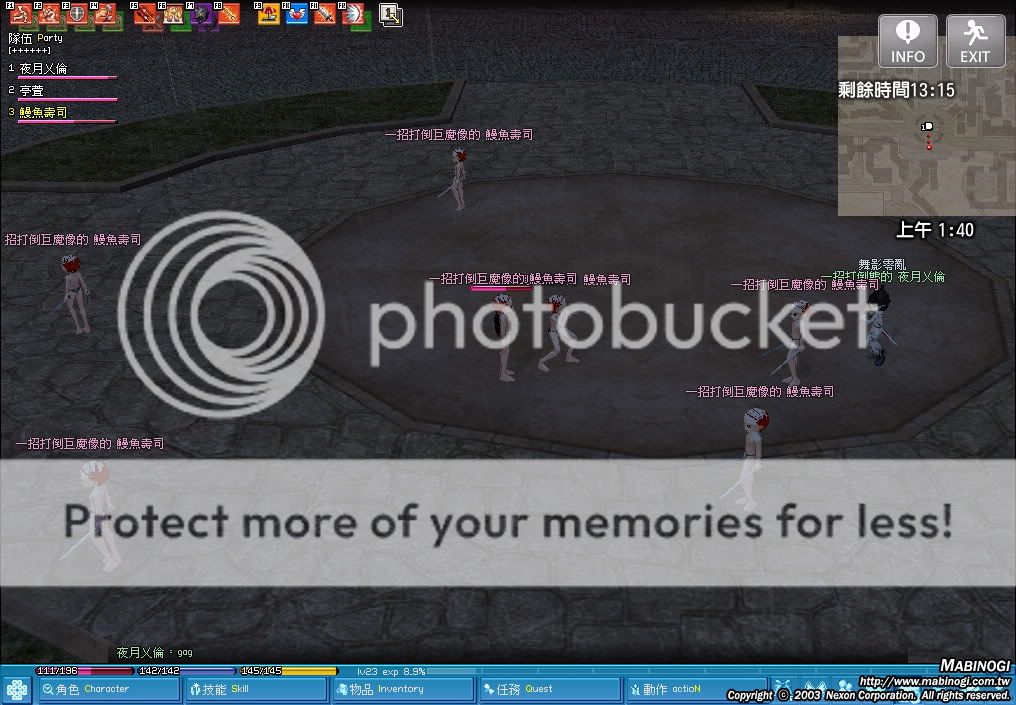Activate the F11 sword skill icon
1016x705 pixels.
pyautogui.click(x=325, y=14)
